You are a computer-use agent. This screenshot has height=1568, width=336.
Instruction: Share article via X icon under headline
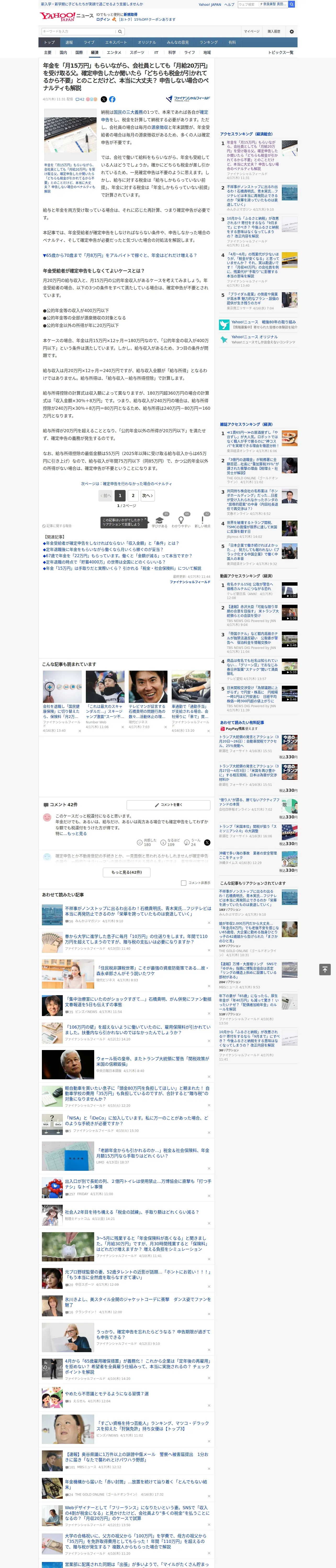[x=104, y=99]
